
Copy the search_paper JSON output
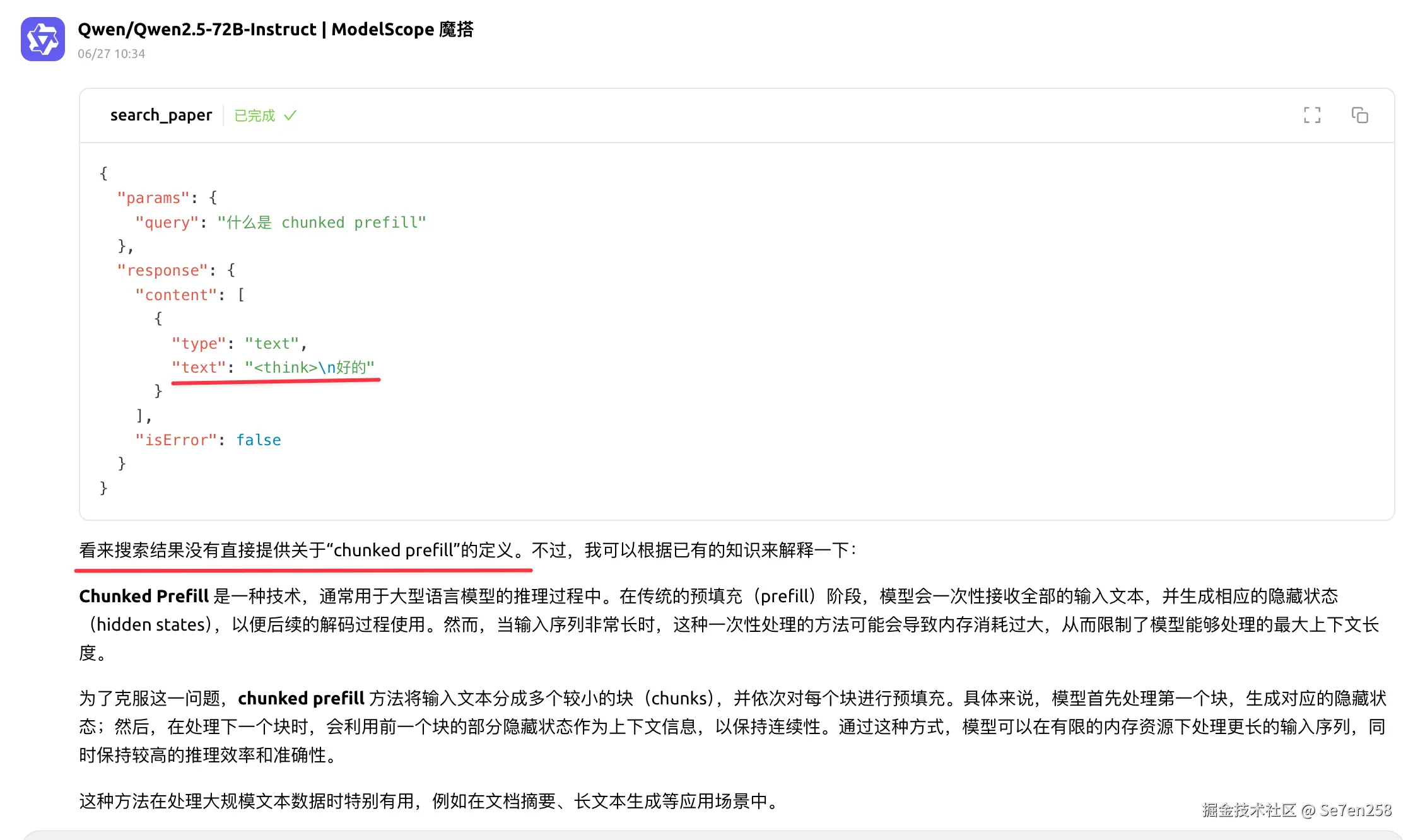[x=1359, y=115]
